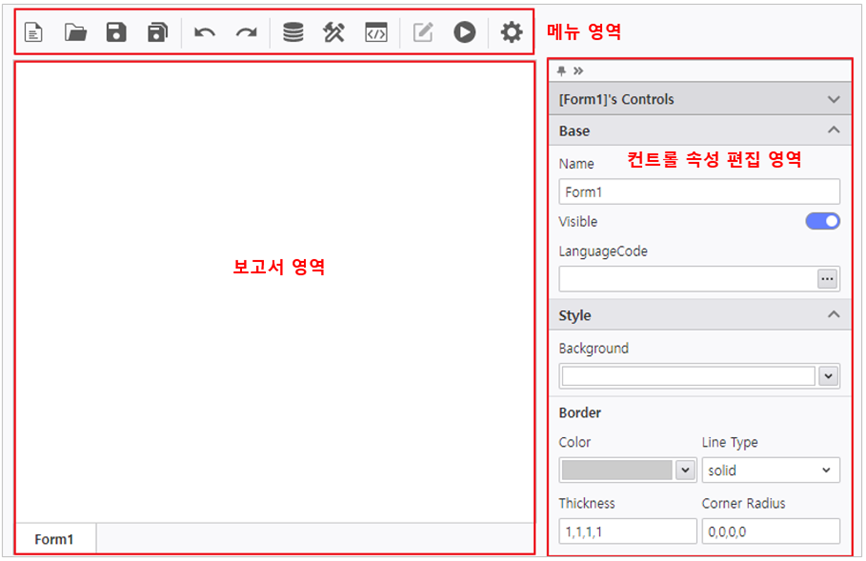The width and height of the screenshot is (866, 561).
Task: Open settings with the gear icon
Action: point(511,32)
